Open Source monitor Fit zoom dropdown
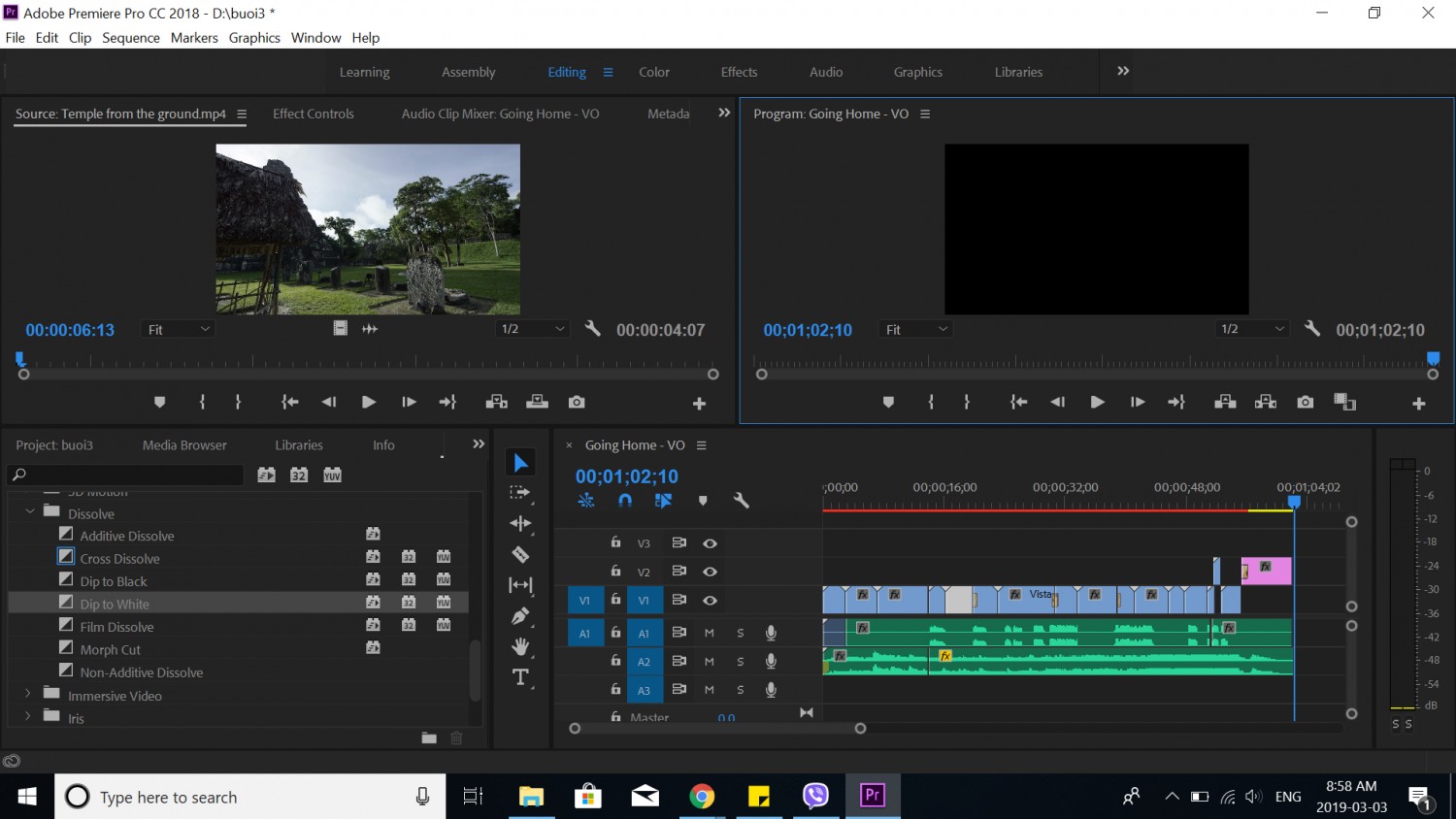The width and height of the screenshot is (1456, 819). pos(179,330)
